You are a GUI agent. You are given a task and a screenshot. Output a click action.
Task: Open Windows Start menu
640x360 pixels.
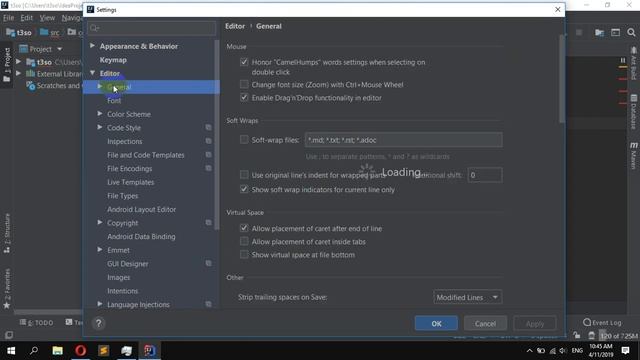tap(11, 351)
